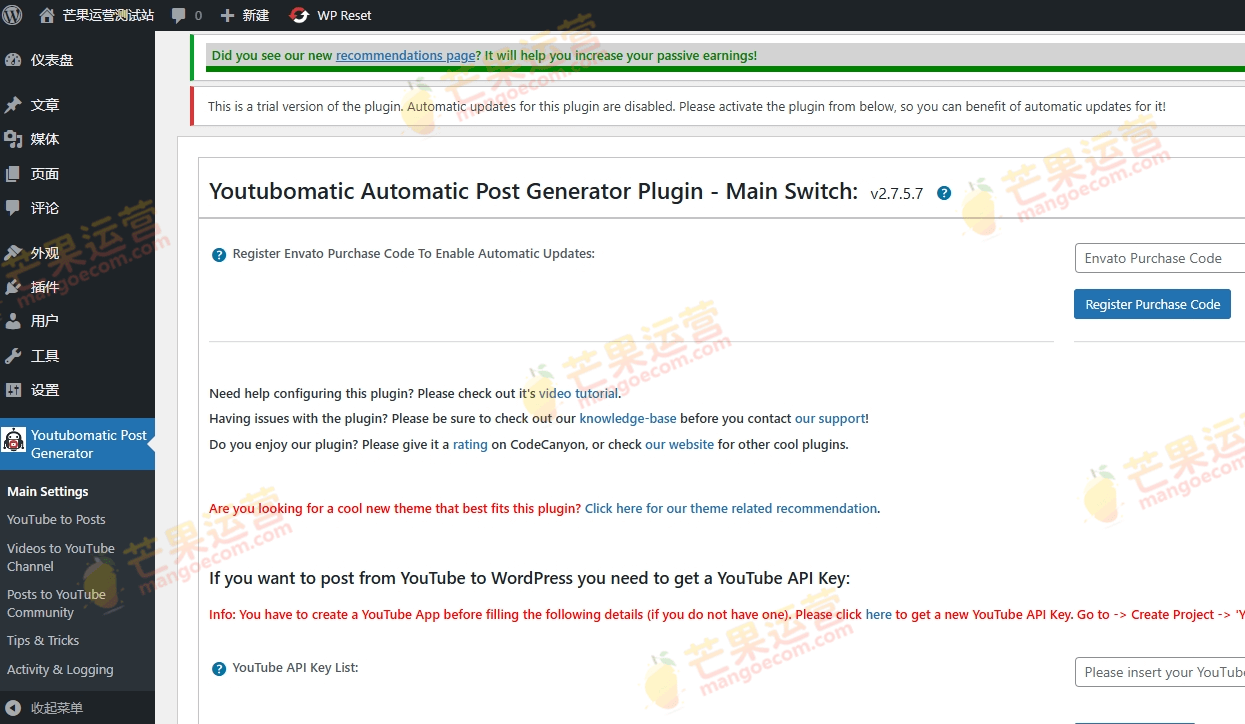The width and height of the screenshot is (1245, 724).
Task: Open the WordPress logo menu
Action: click(x=13, y=15)
